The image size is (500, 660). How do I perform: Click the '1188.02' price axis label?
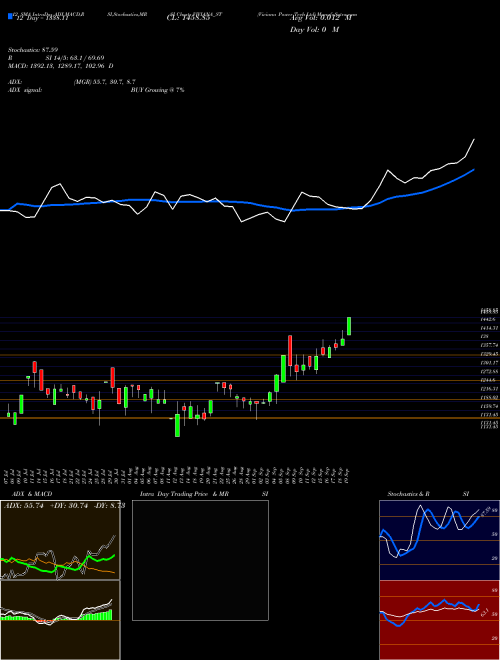click(490, 397)
